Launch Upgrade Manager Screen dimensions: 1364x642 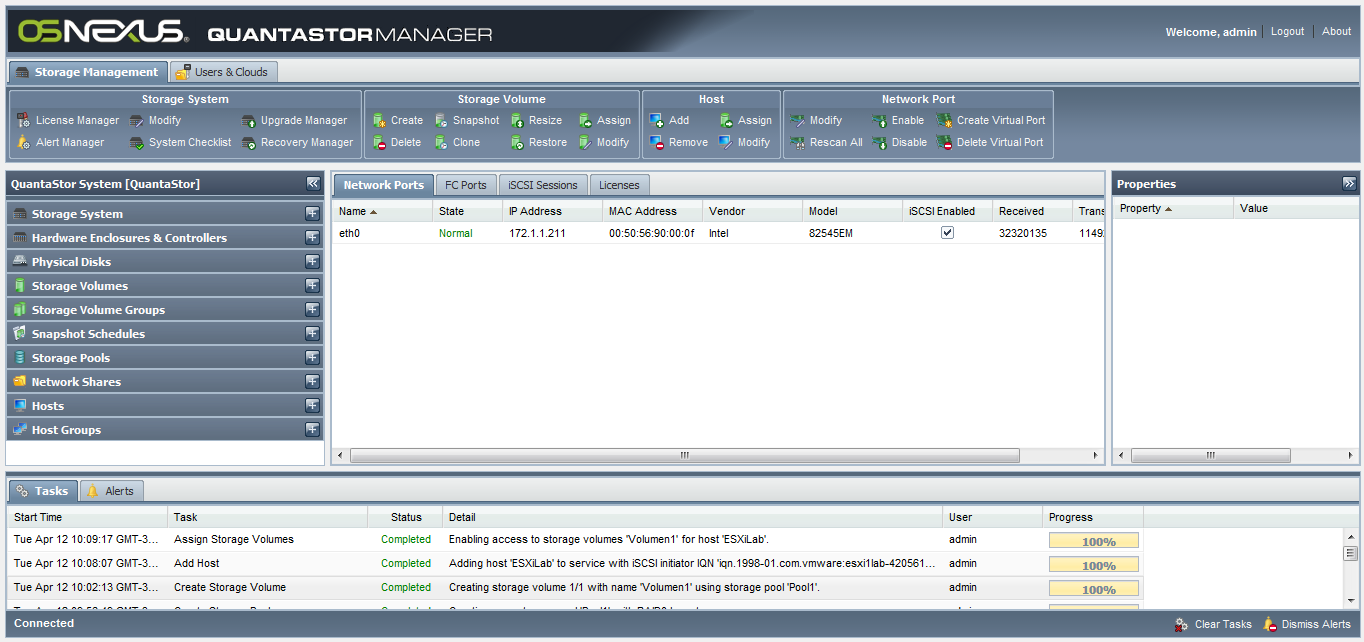point(294,120)
